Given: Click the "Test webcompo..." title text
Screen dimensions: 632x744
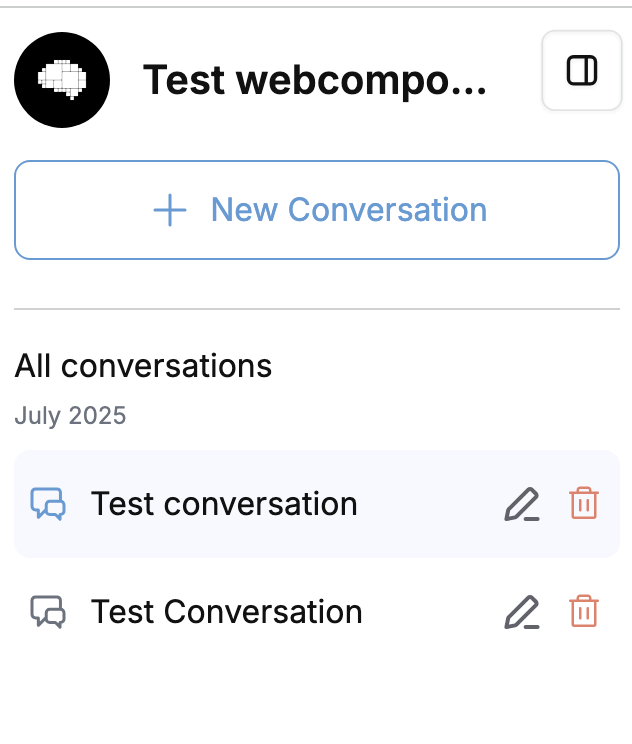Looking at the screenshot, I should click(314, 80).
